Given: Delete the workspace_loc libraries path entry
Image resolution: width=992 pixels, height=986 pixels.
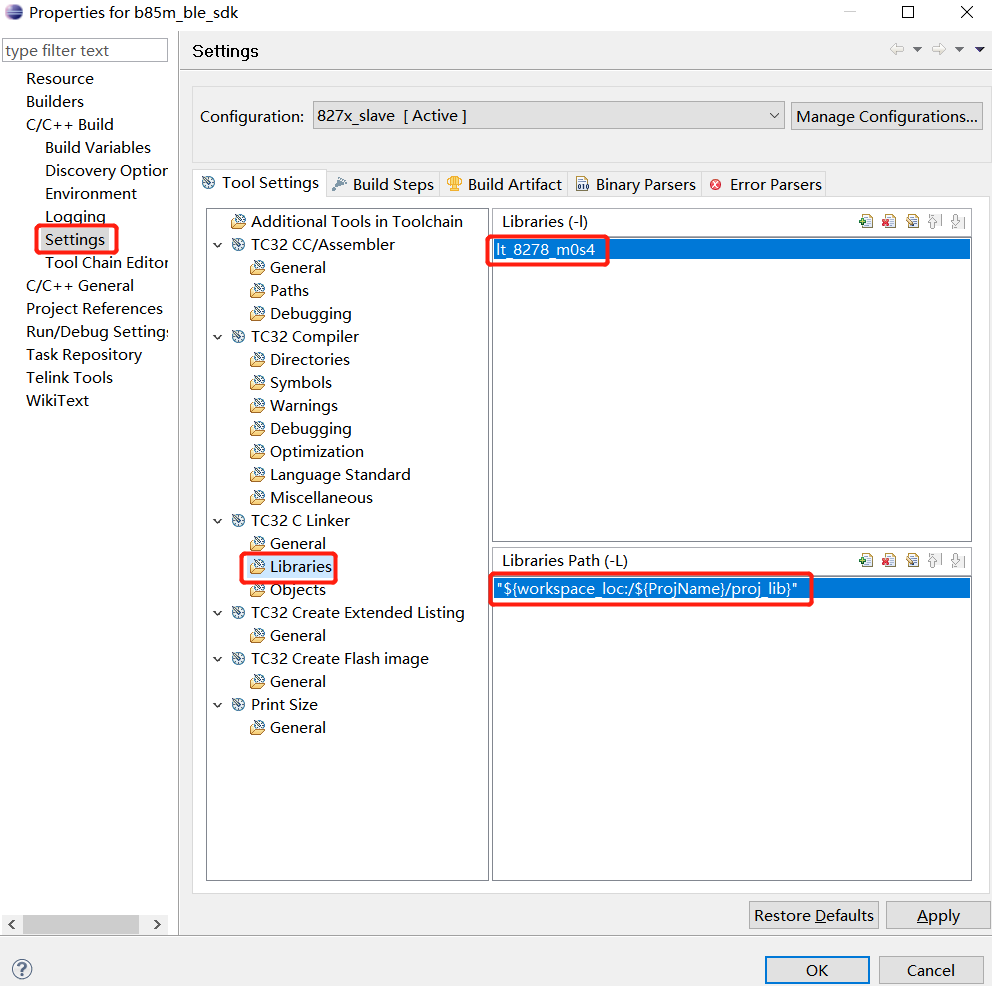Looking at the screenshot, I should [889, 560].
